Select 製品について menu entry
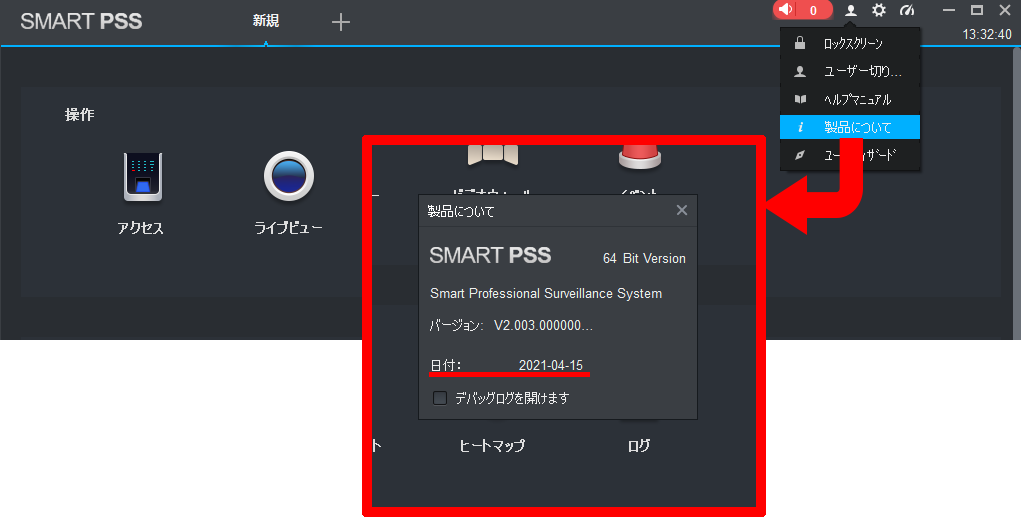 tap(857, 128)
